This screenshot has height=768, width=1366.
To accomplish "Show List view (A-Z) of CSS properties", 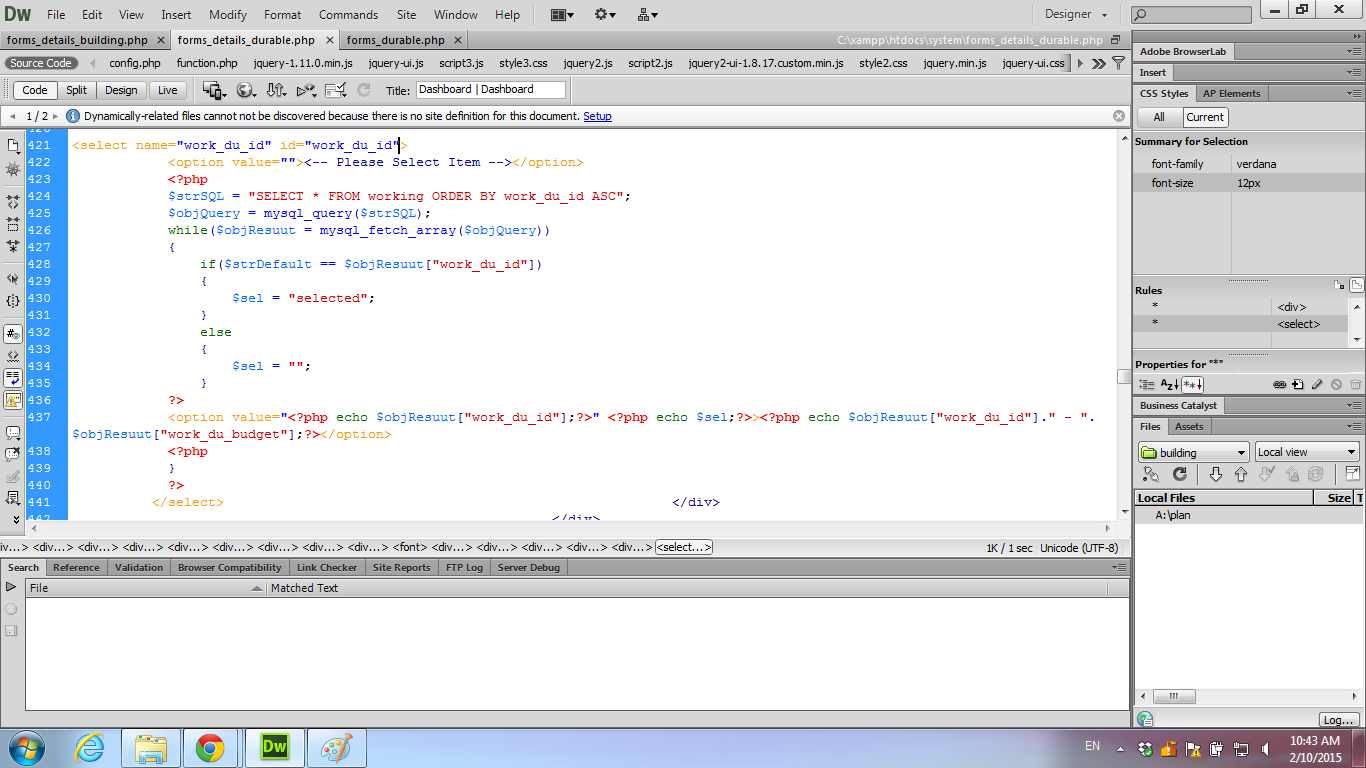I will pos(1168,384).
